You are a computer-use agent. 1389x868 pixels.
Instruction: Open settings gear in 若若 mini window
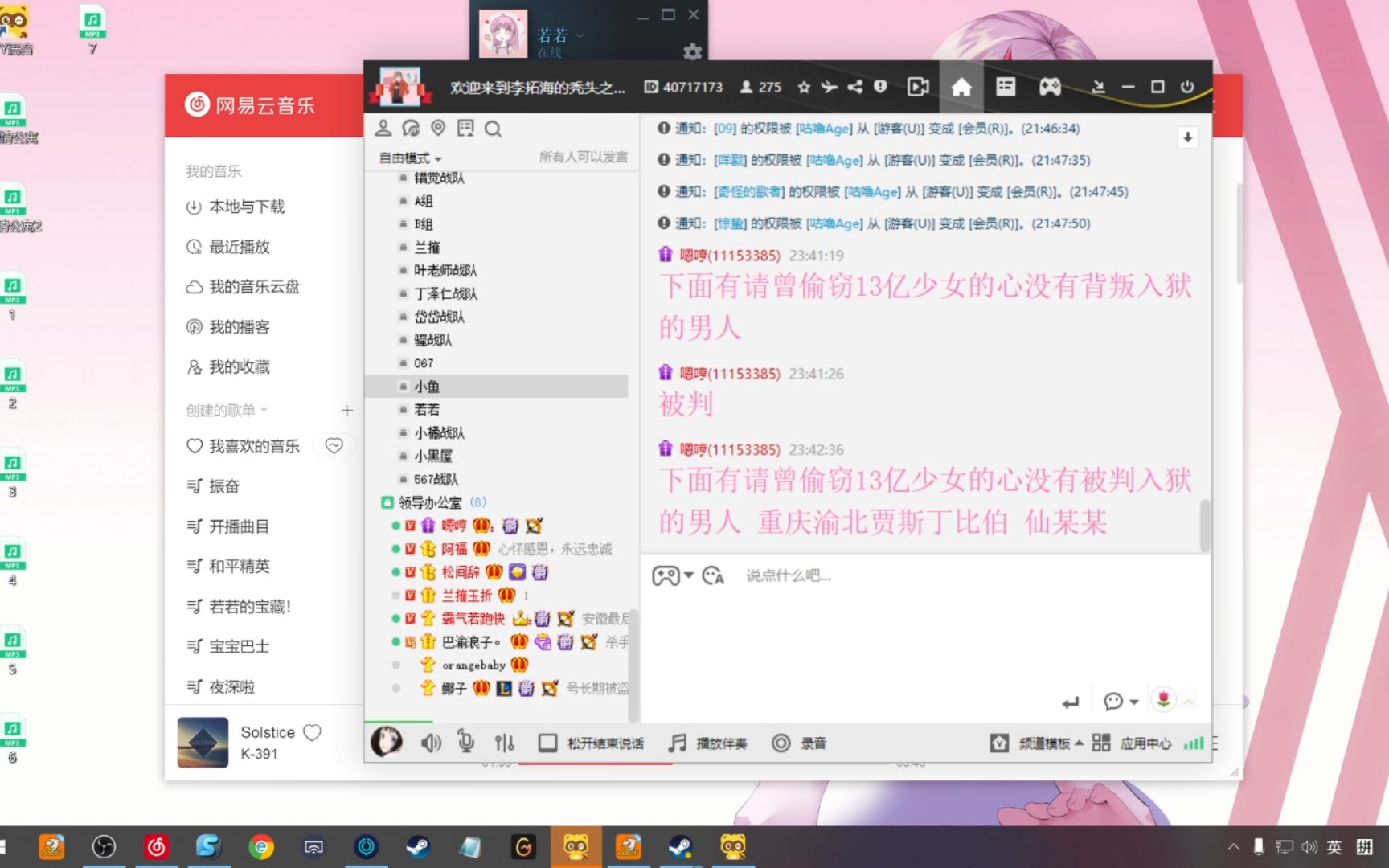pos(692,52)
